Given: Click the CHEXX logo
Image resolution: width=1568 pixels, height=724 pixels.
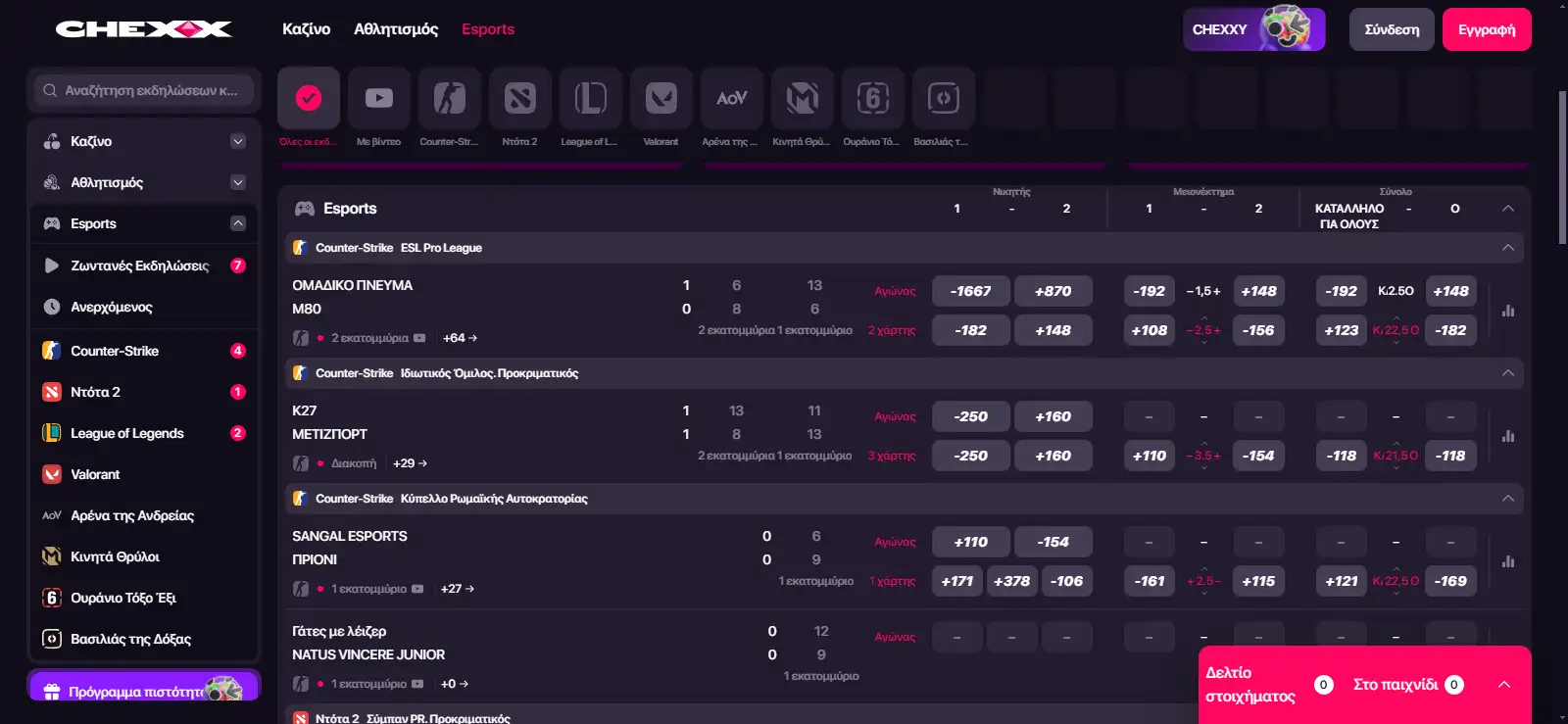Looking at the screenshot, I should click(x=144, y=29).
